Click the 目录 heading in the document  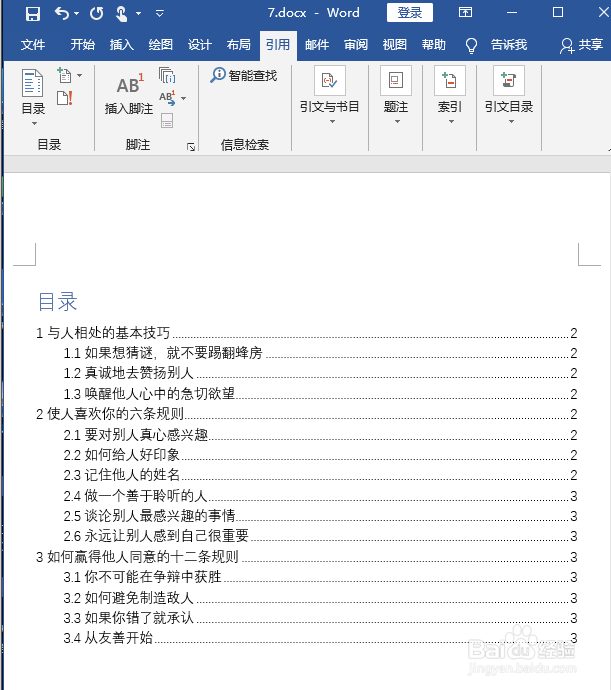[58, 301]
